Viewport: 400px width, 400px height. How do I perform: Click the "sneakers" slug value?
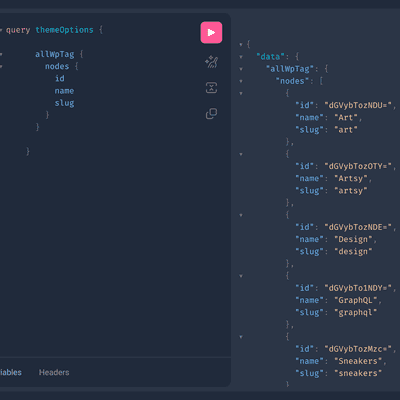pos(358,373)
